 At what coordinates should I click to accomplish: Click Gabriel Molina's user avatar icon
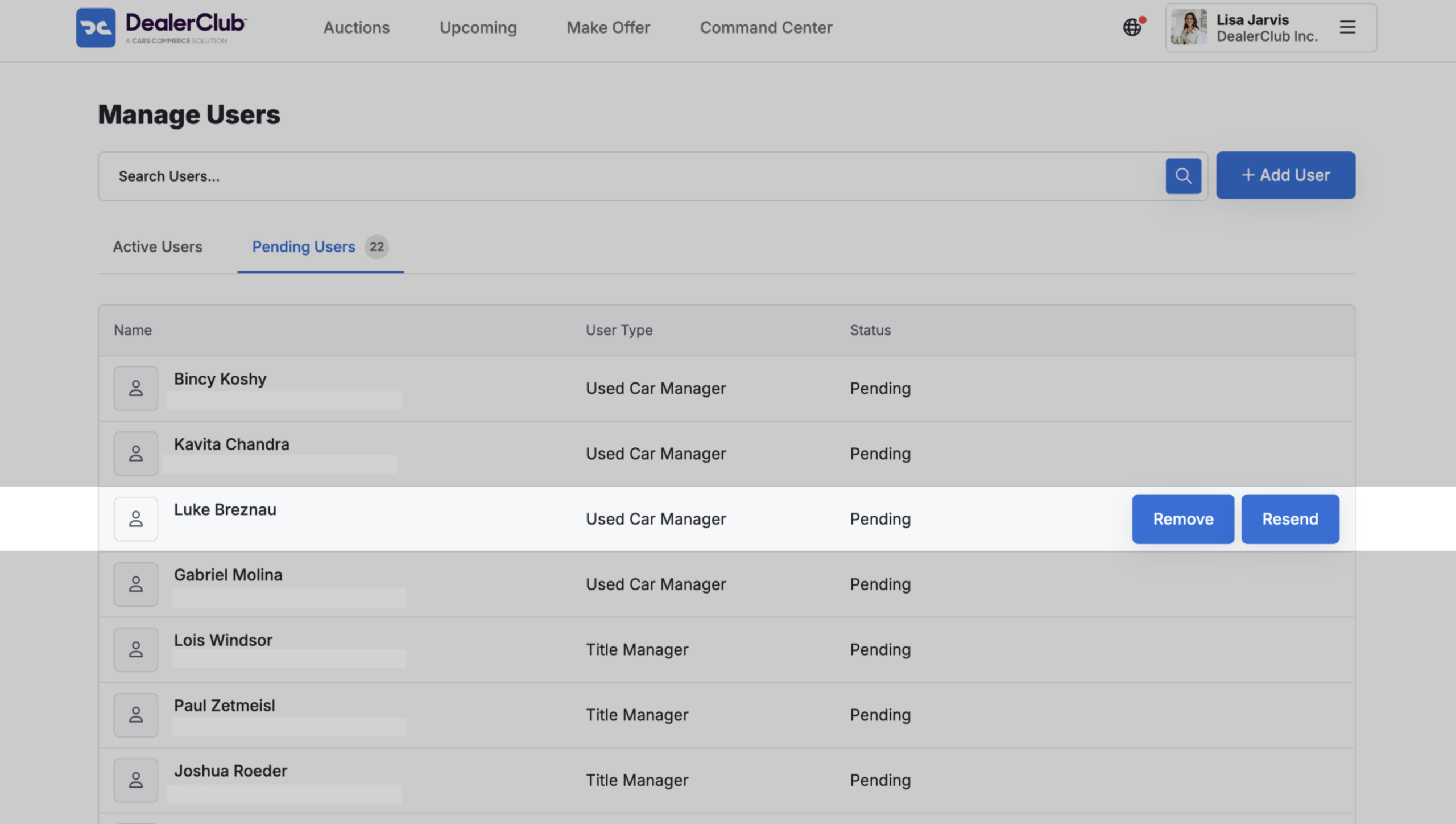(135, 584)
